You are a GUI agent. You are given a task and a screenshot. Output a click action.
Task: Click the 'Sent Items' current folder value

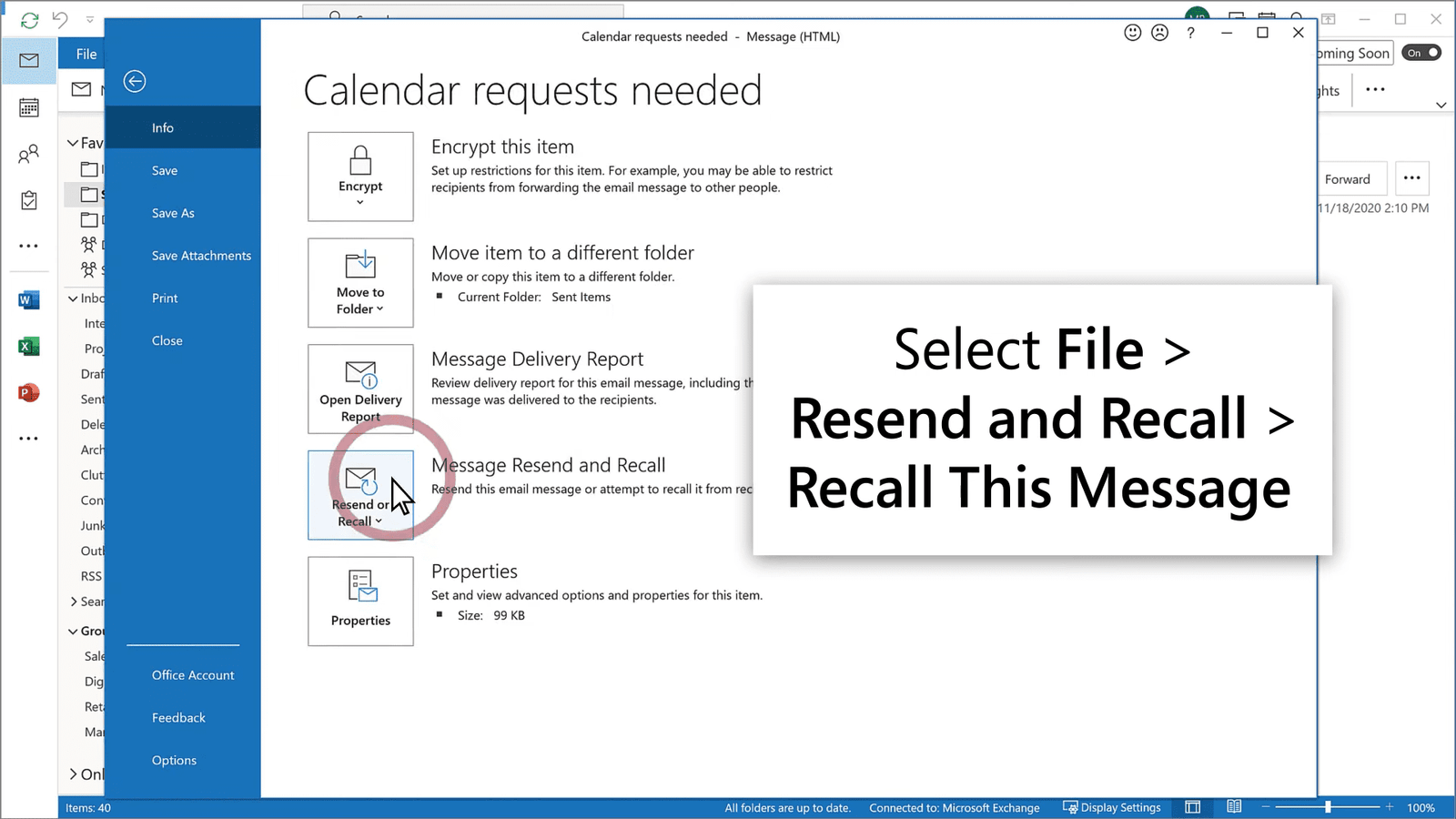tap(581, 297)
